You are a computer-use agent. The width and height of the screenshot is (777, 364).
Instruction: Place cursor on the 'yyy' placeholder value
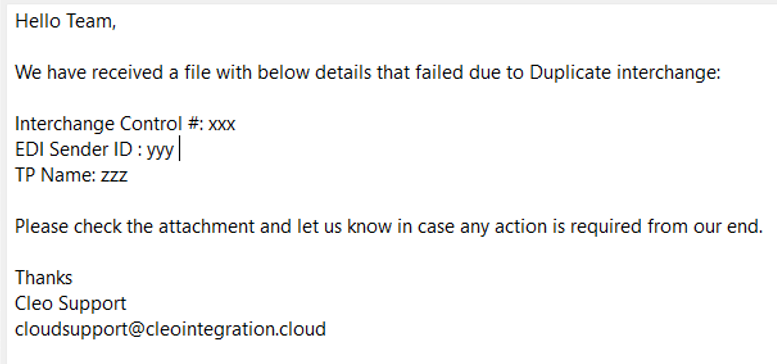161,151
